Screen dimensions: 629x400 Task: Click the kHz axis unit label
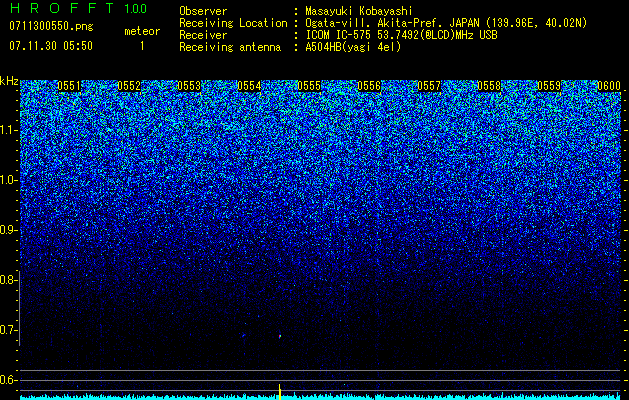coord(9,81)
